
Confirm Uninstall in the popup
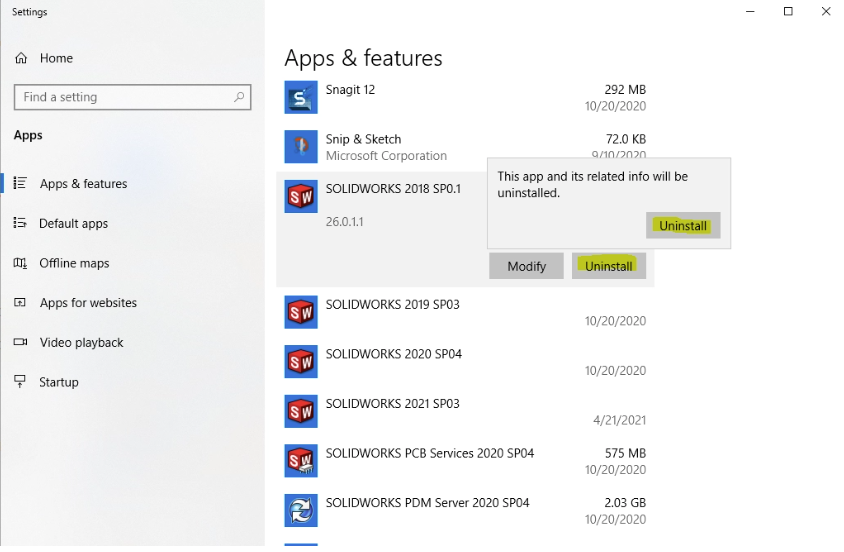coord(683,226)
